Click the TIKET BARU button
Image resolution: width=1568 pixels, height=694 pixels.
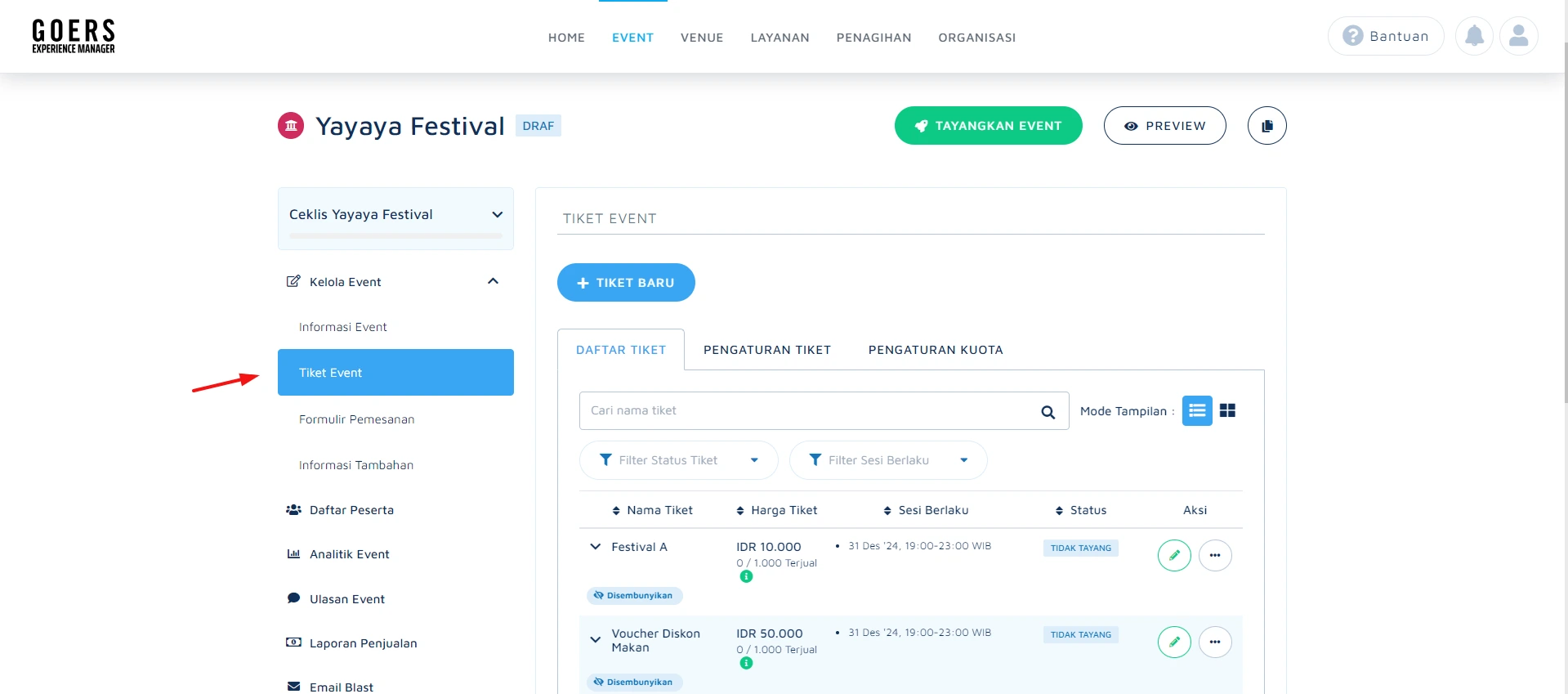(626, 283)
